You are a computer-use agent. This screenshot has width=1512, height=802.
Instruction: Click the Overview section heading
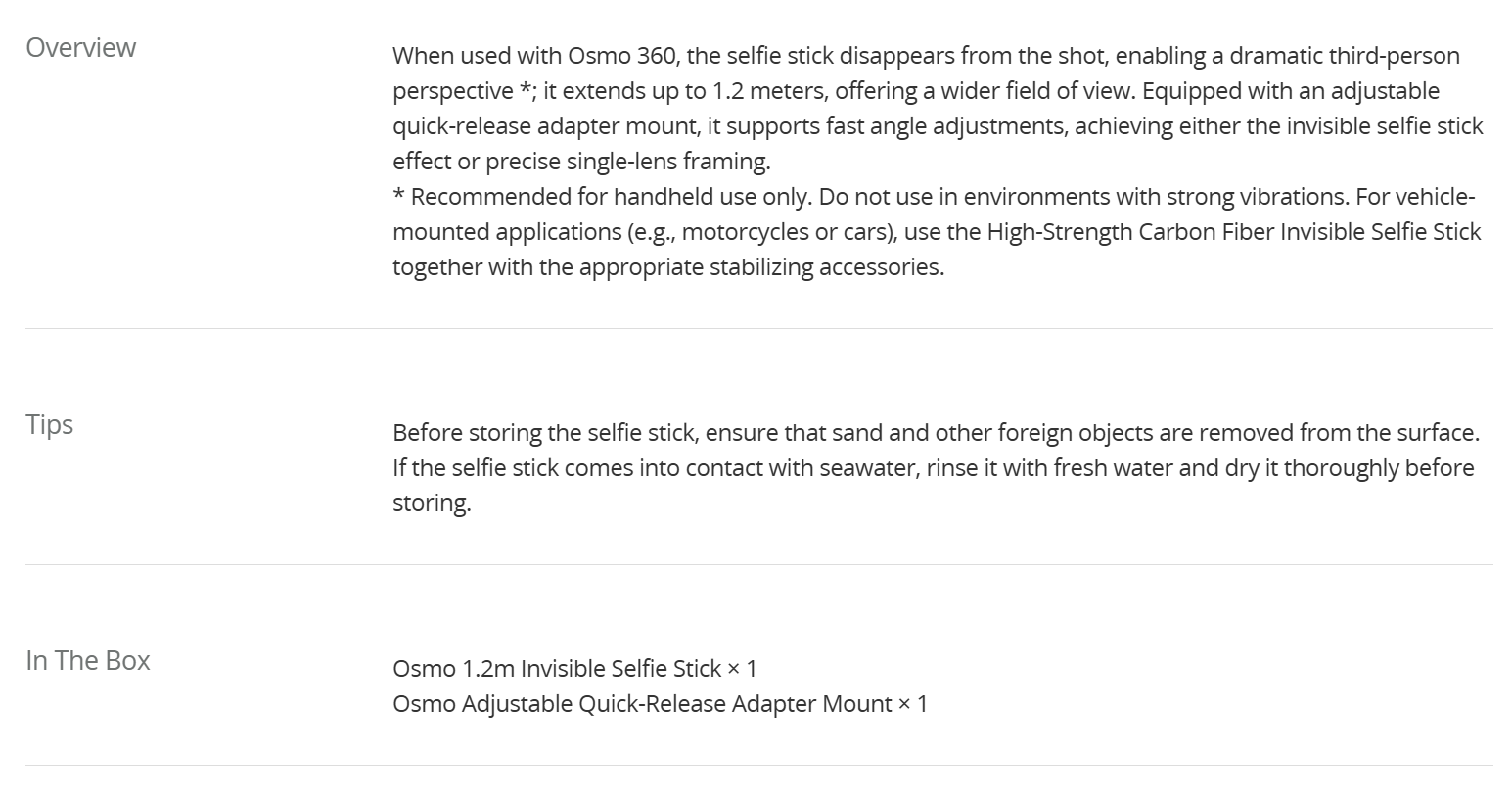[80, 48]
